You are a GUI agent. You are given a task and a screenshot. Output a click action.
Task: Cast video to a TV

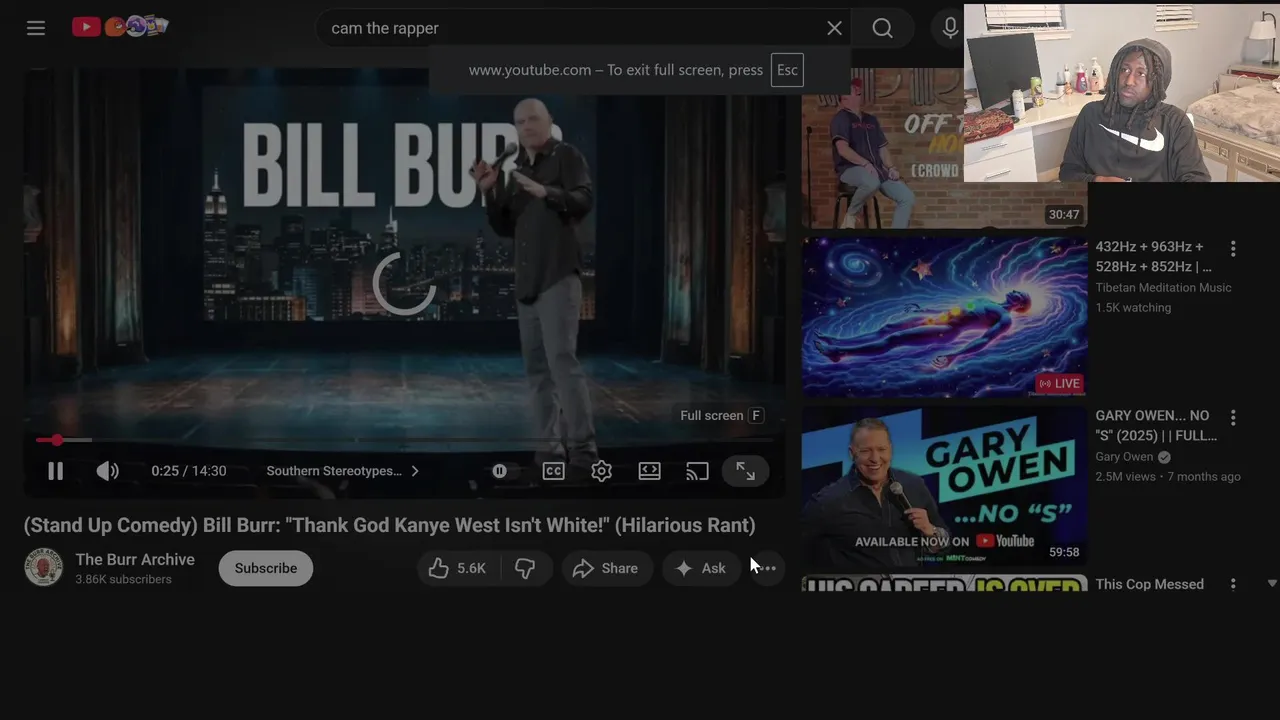(x=697, y=471)
